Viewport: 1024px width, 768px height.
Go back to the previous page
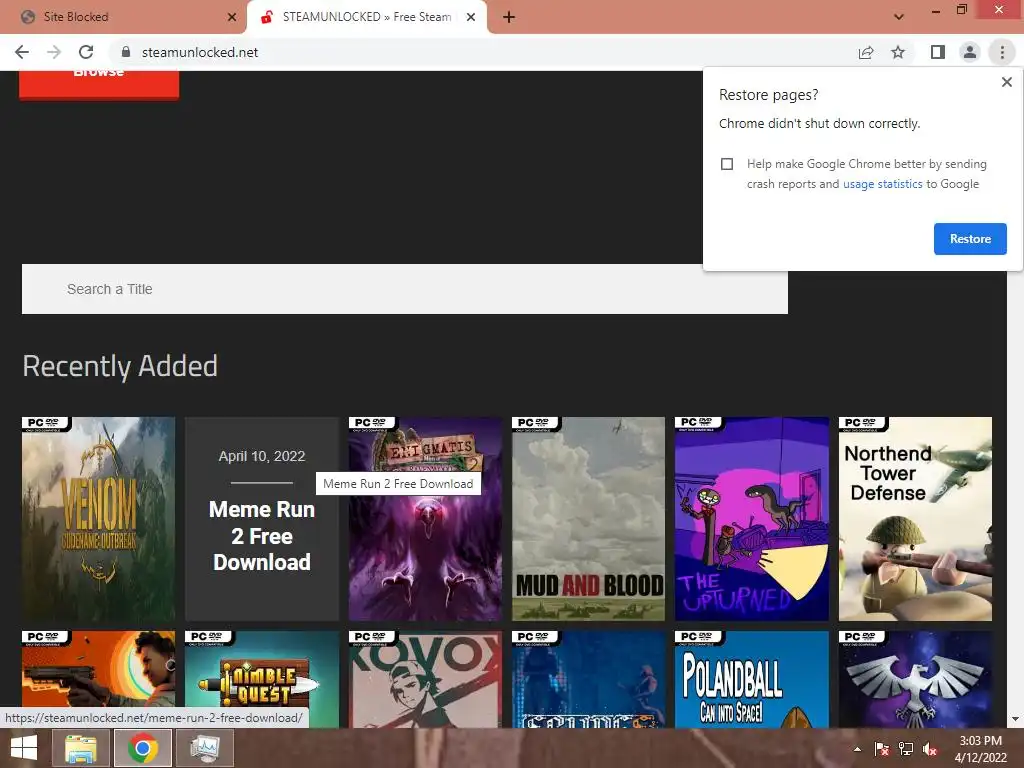coord(22,52)
